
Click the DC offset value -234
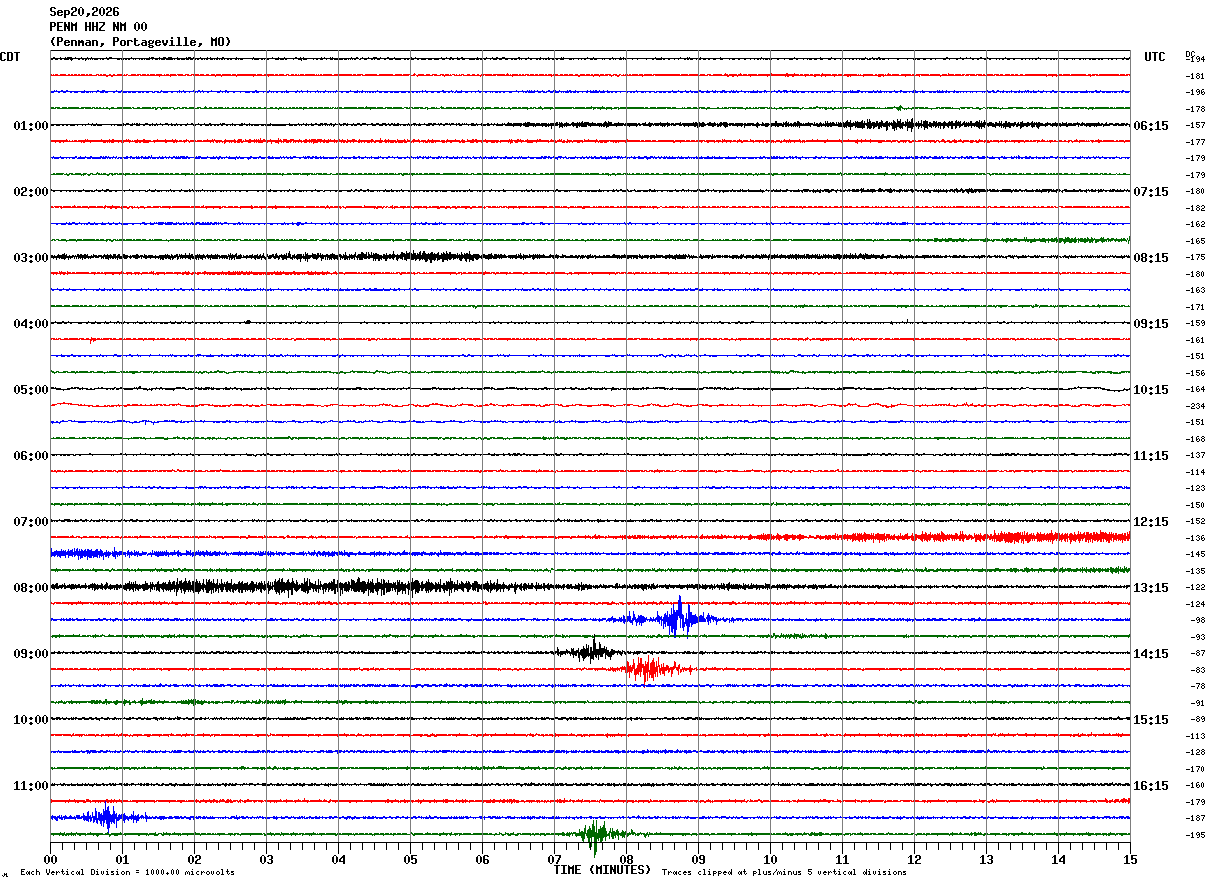pyautogui.click(x=1195, y=406)
